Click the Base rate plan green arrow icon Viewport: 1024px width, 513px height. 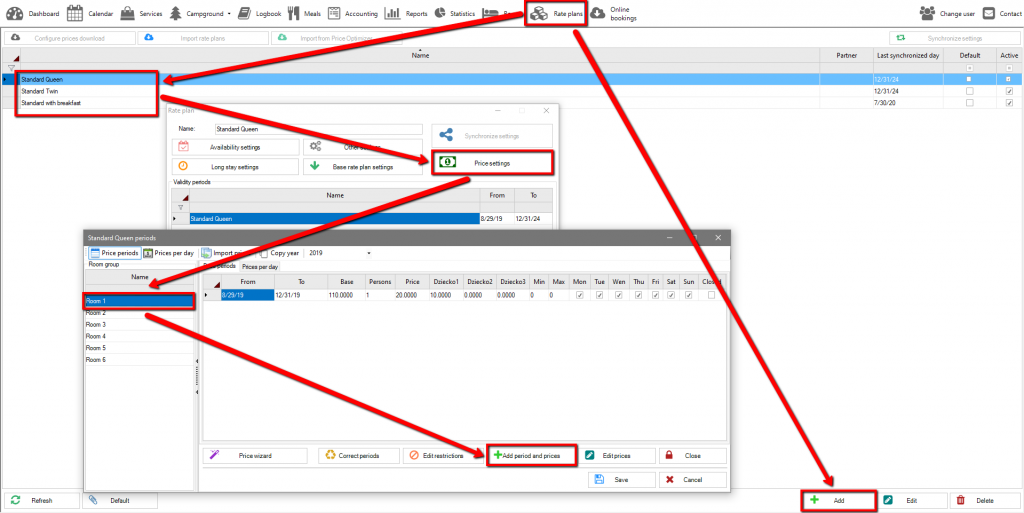(x=314, y=166)
